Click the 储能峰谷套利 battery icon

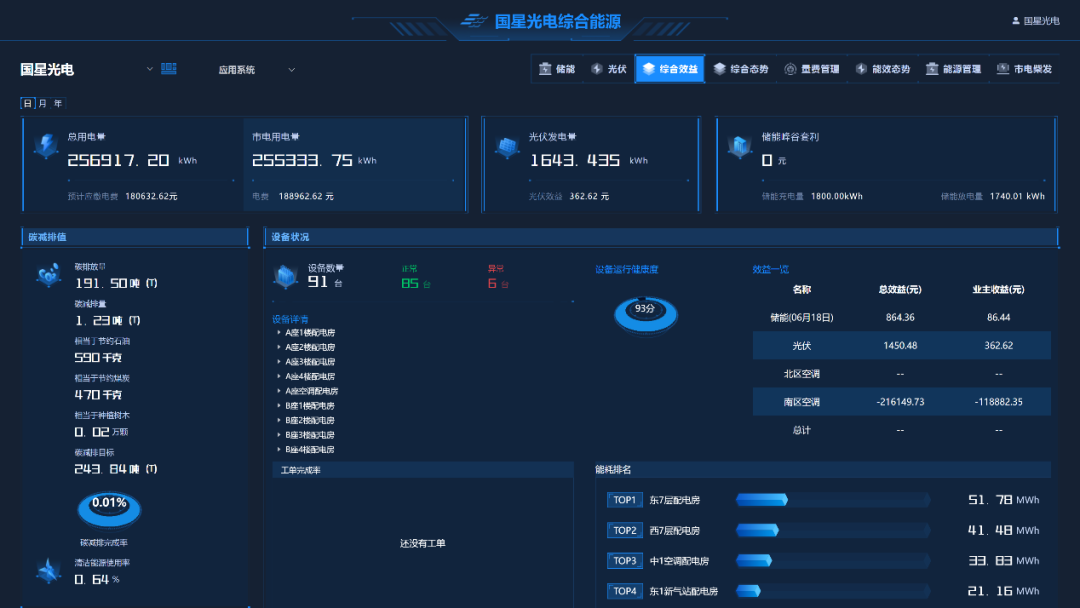point(740,147)
